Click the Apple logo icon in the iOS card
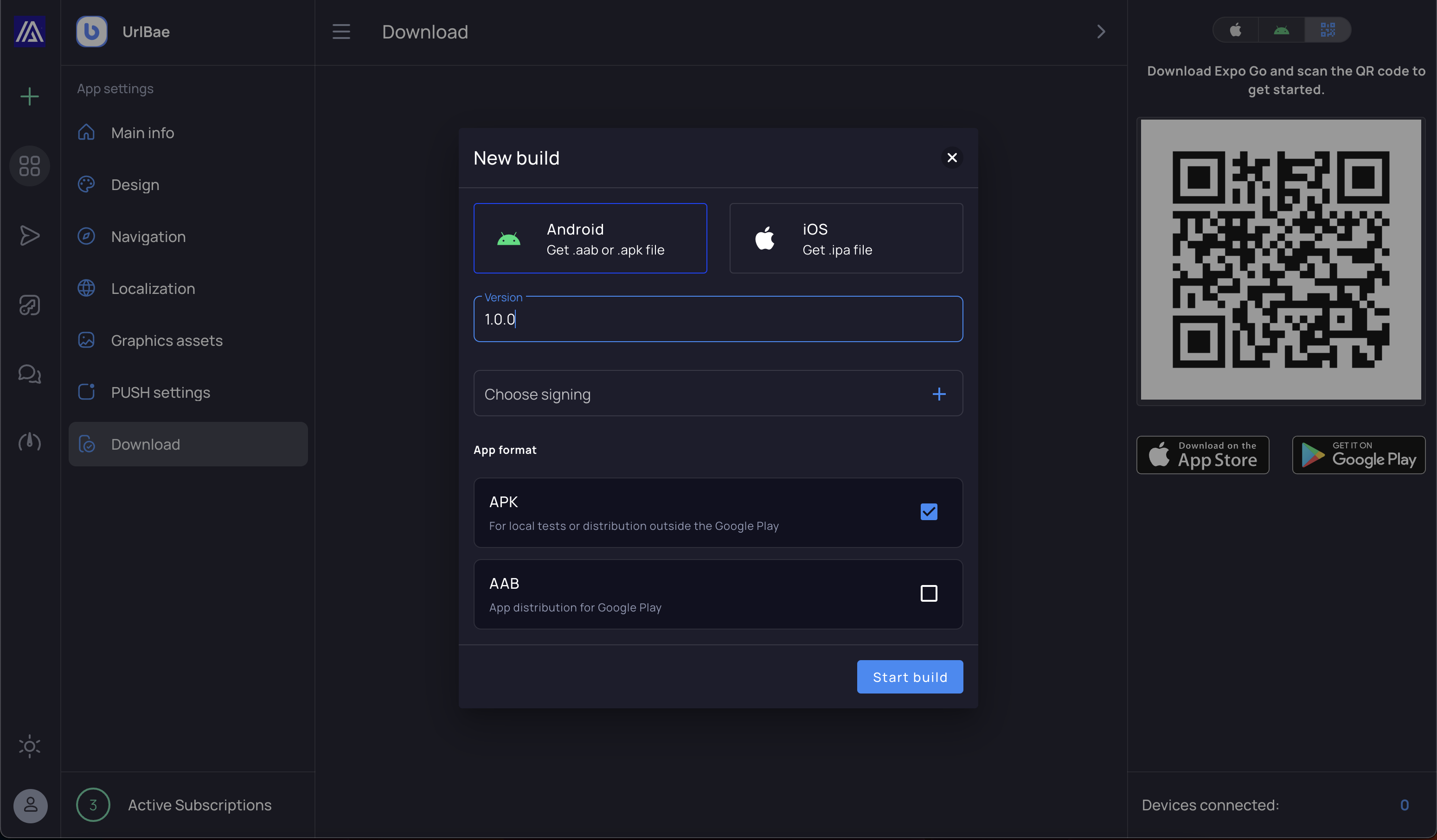This screenshot has width=1437, height=840. point(765,238)
